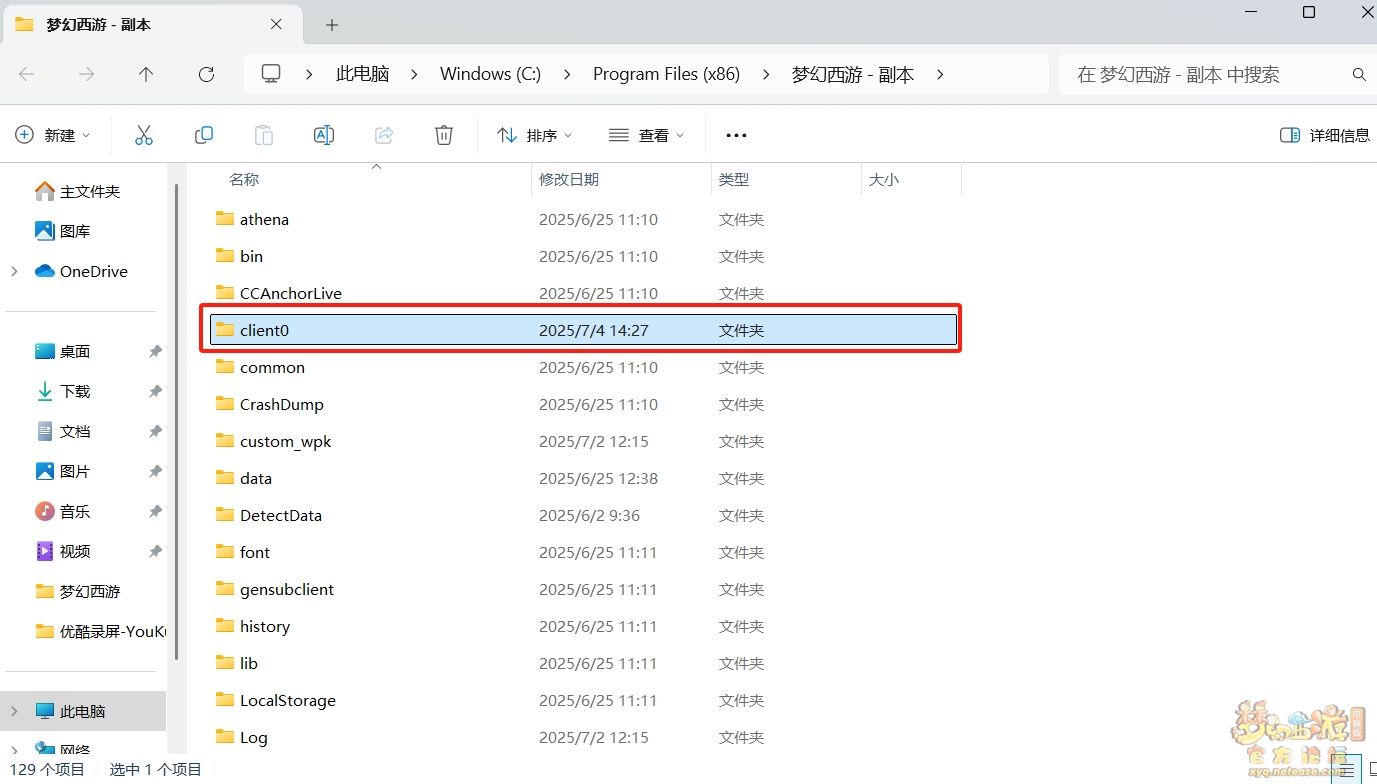Click Windows (C:) breadcrumb
Screen dimensions: 1377x784
490,74
